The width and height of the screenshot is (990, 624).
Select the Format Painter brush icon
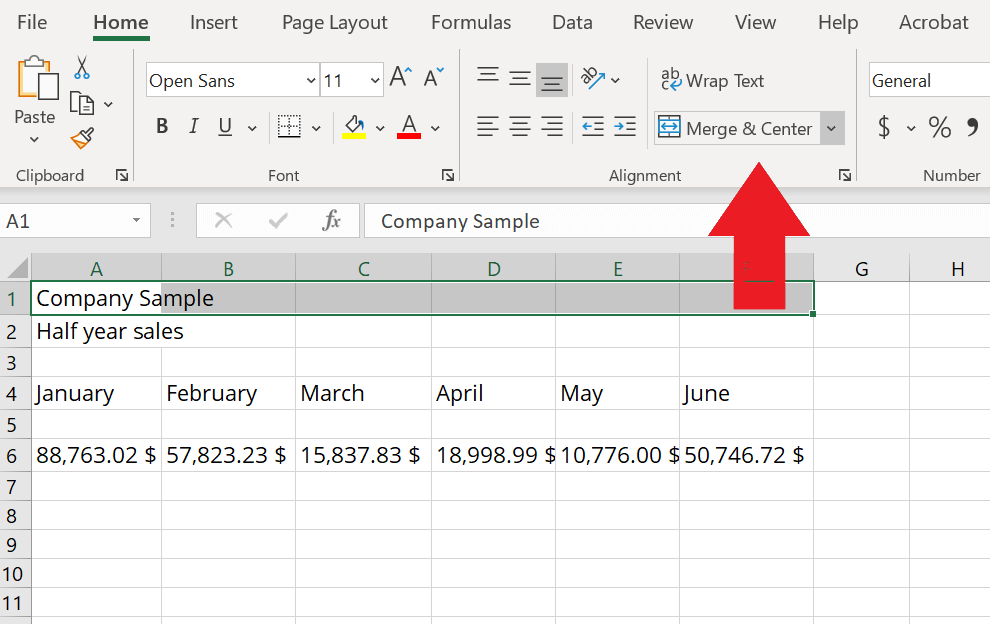point(82,138)
